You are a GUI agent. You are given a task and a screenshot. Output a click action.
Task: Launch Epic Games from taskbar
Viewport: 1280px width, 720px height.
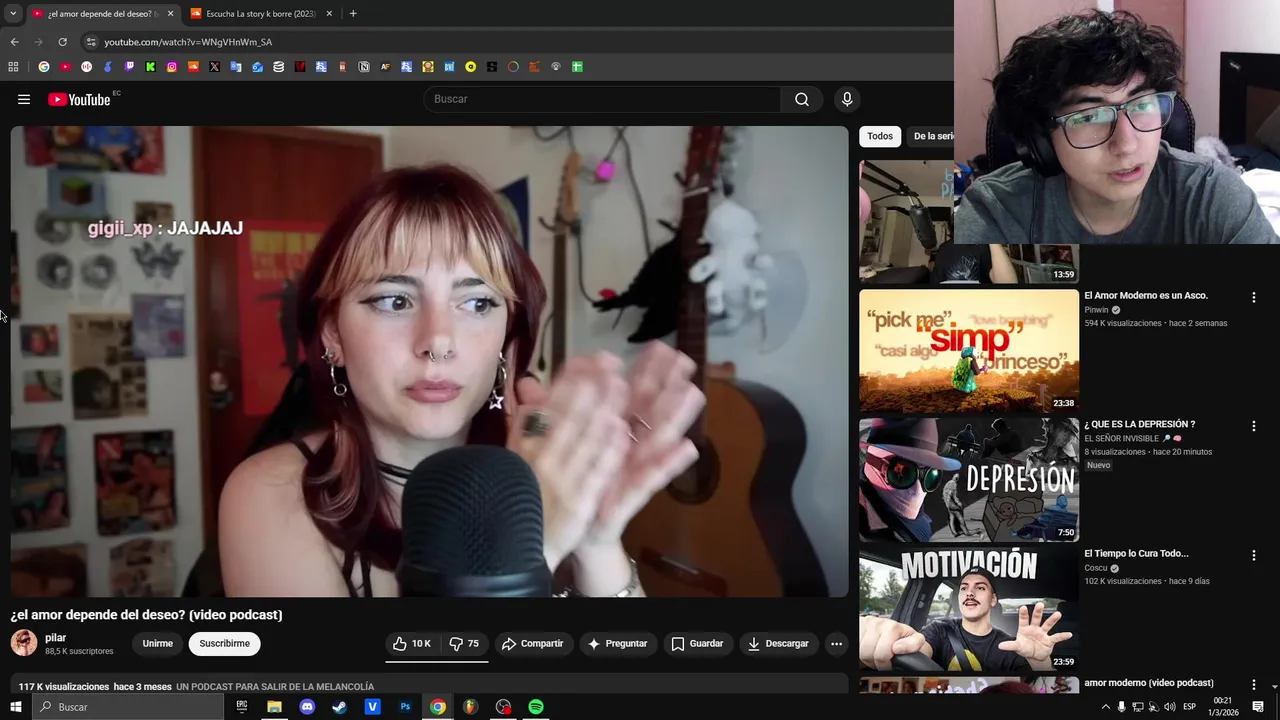coord(242,707)
